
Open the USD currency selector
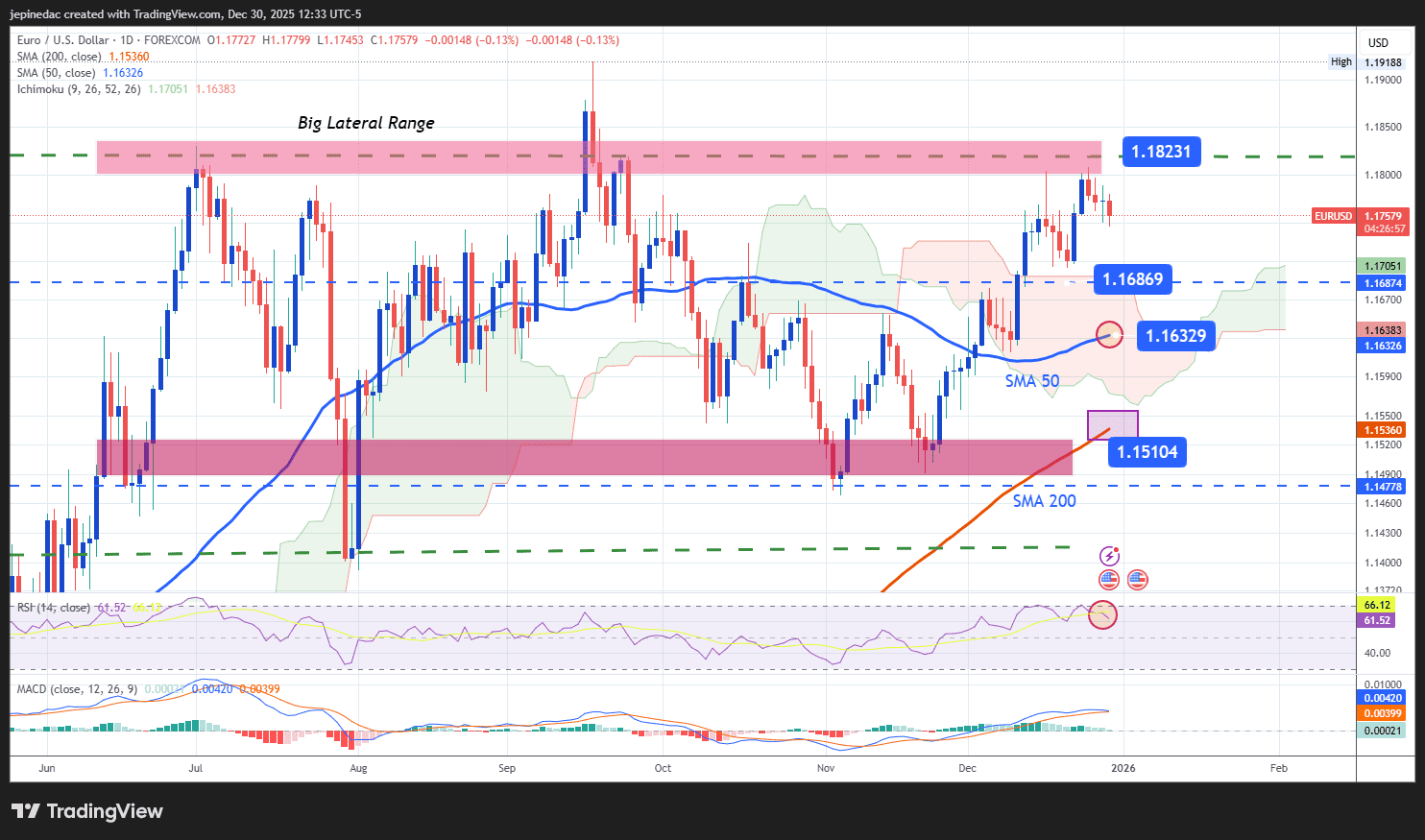1378,43
